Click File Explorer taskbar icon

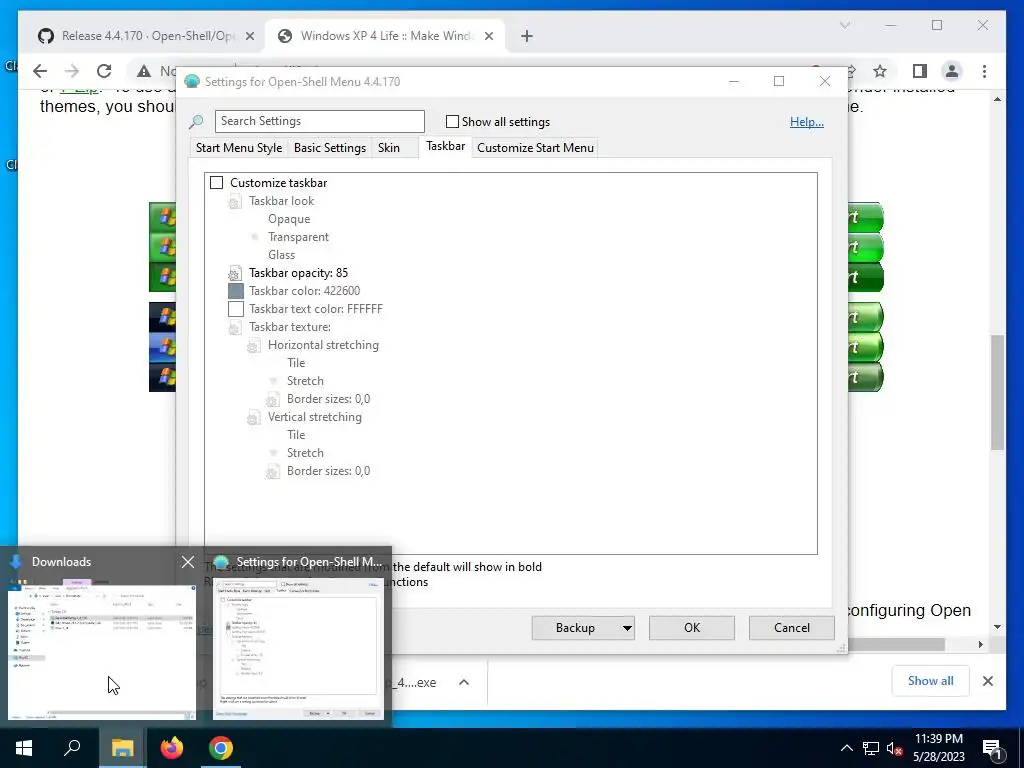point(122,748)
